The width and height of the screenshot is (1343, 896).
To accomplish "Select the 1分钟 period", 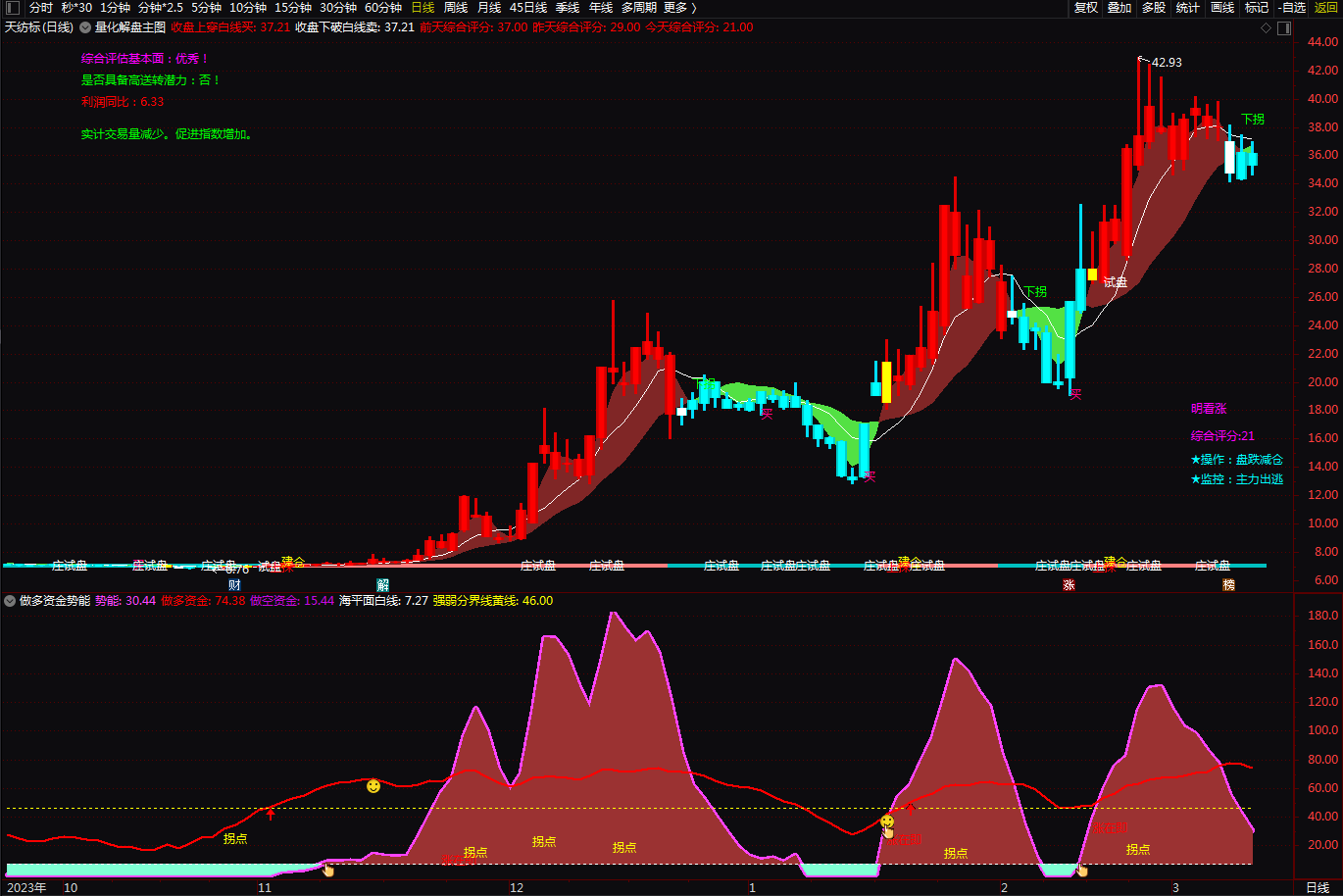I will click(115, 8).
